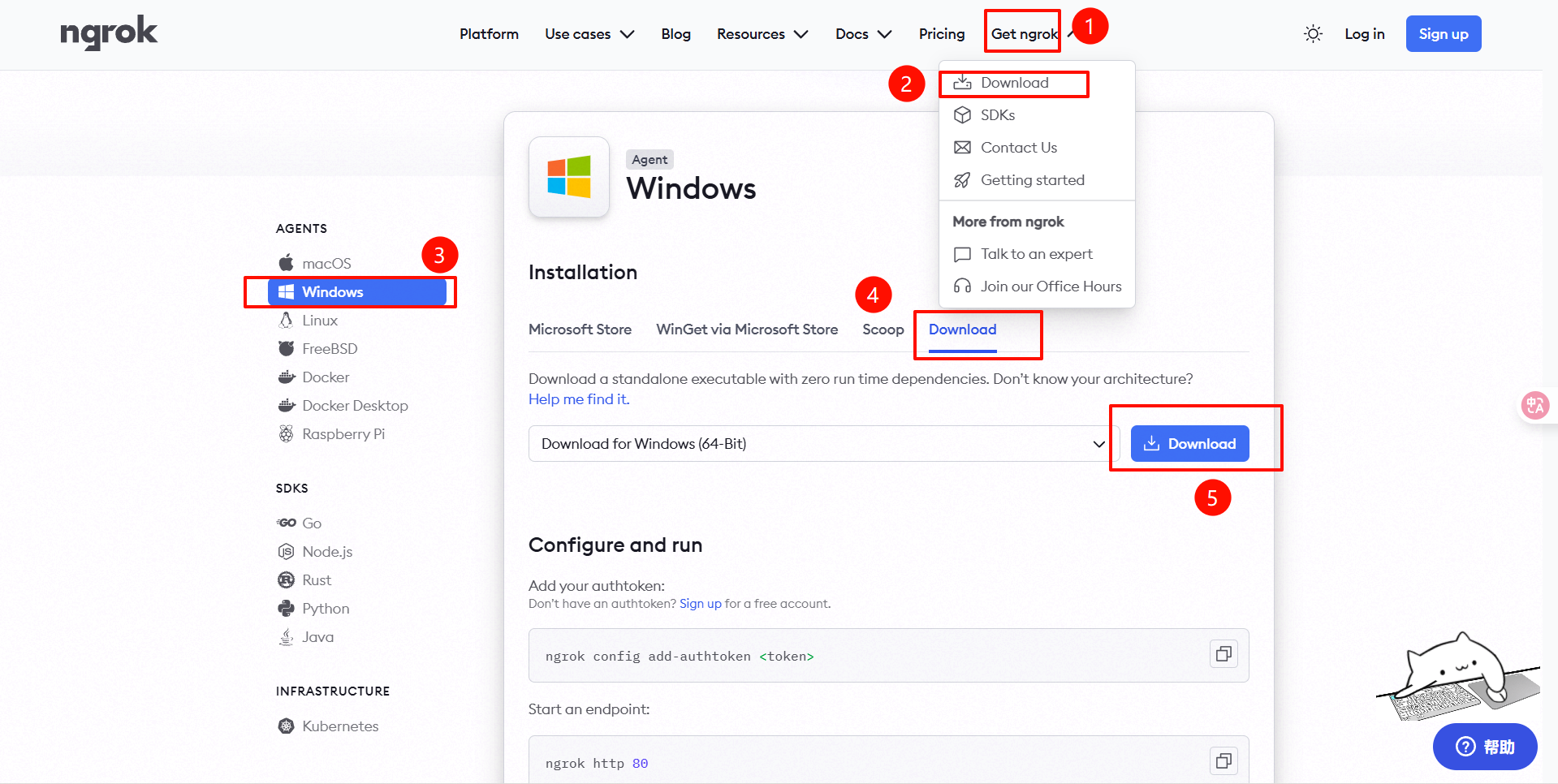Switch to the Scoop tab
This screenshot has height=784, width=1558.
(883, 330)
